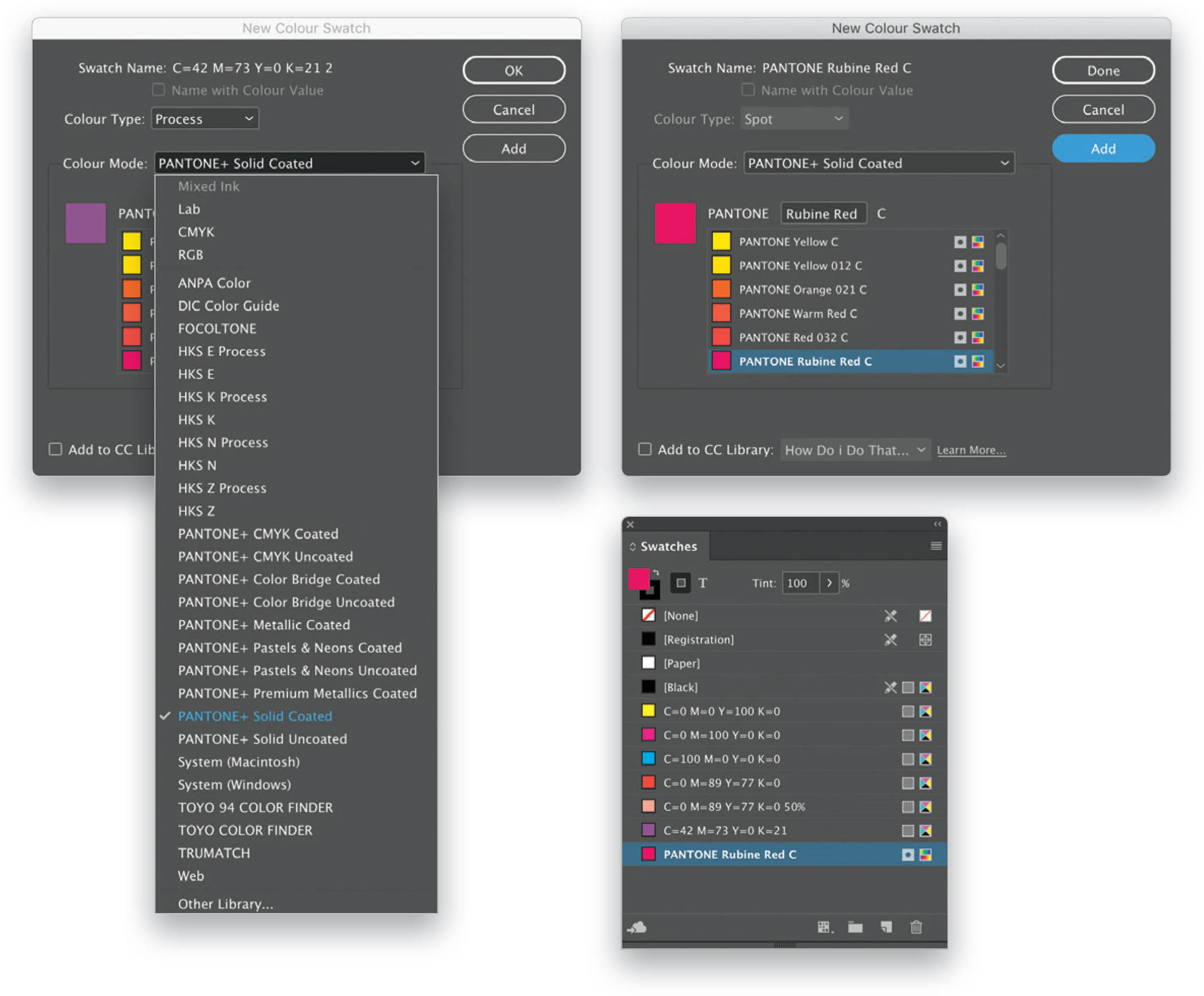Image resolution: width=1204 pixels, height=996 pixels.
Task: Click the add to CC Library cloud icon
Action: [x=637, y=927]
